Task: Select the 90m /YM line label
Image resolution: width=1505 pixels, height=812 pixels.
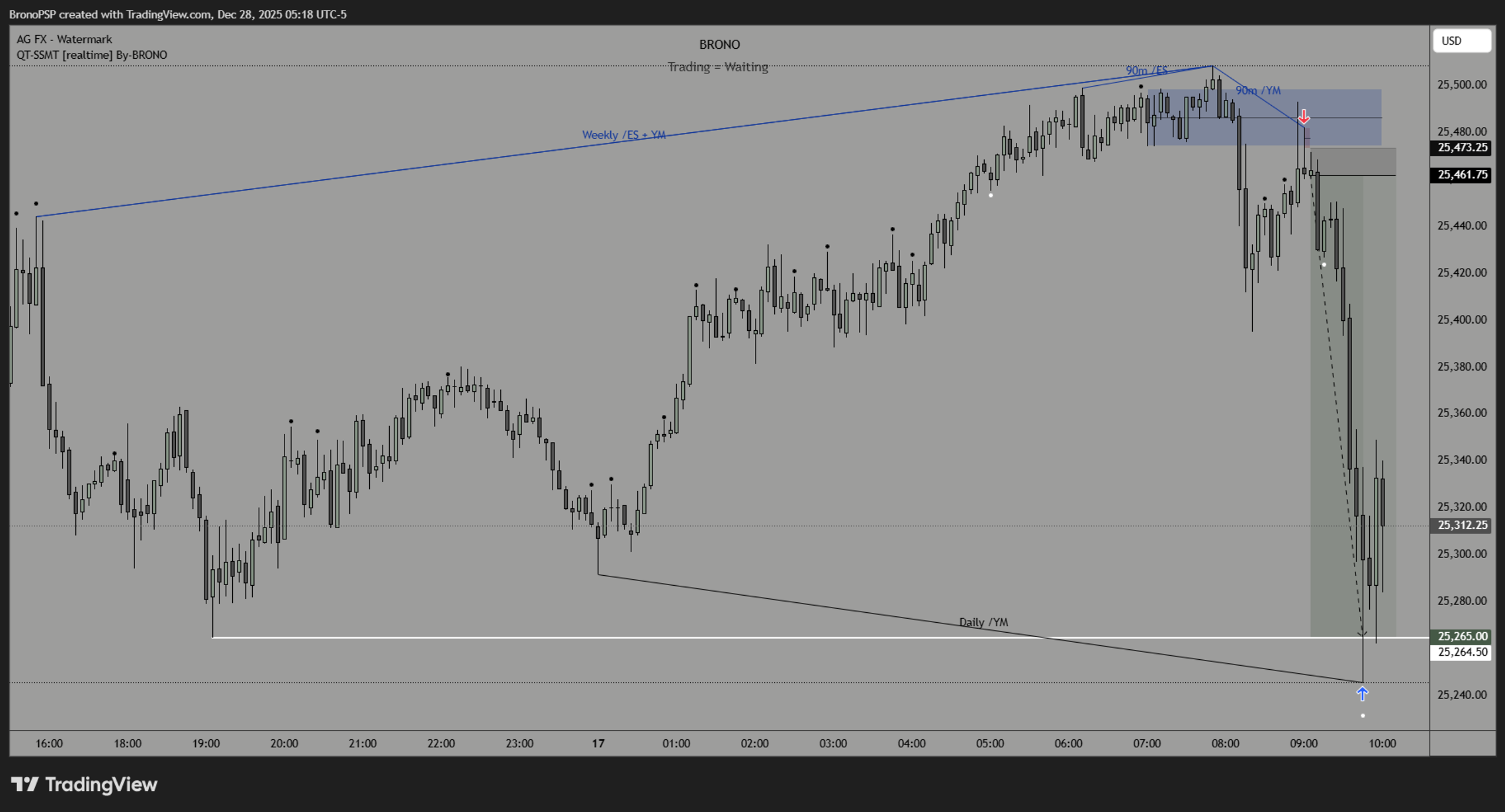Action: 1258,90
